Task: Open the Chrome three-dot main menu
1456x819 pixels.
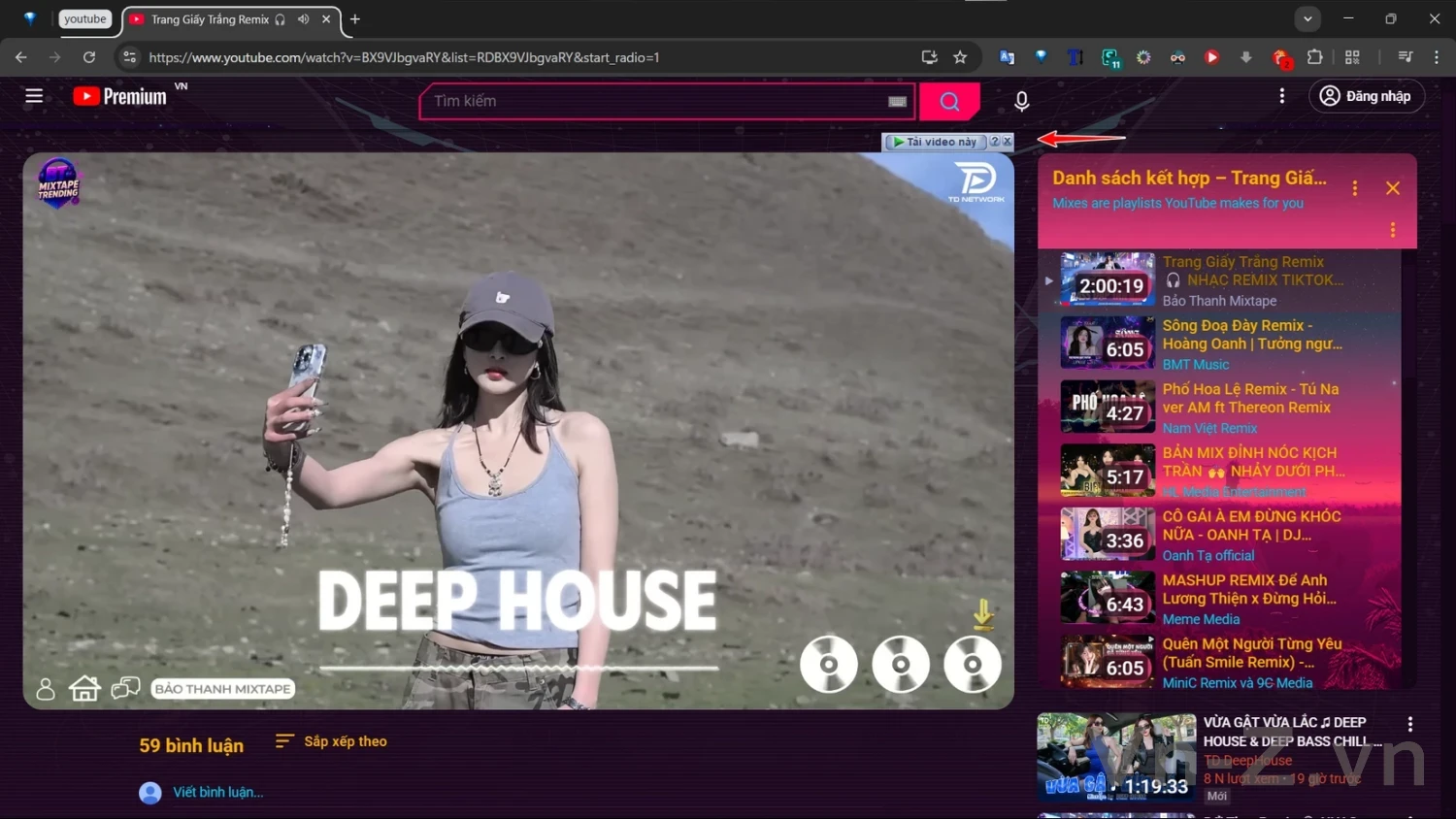Action: click(1437, 57)
